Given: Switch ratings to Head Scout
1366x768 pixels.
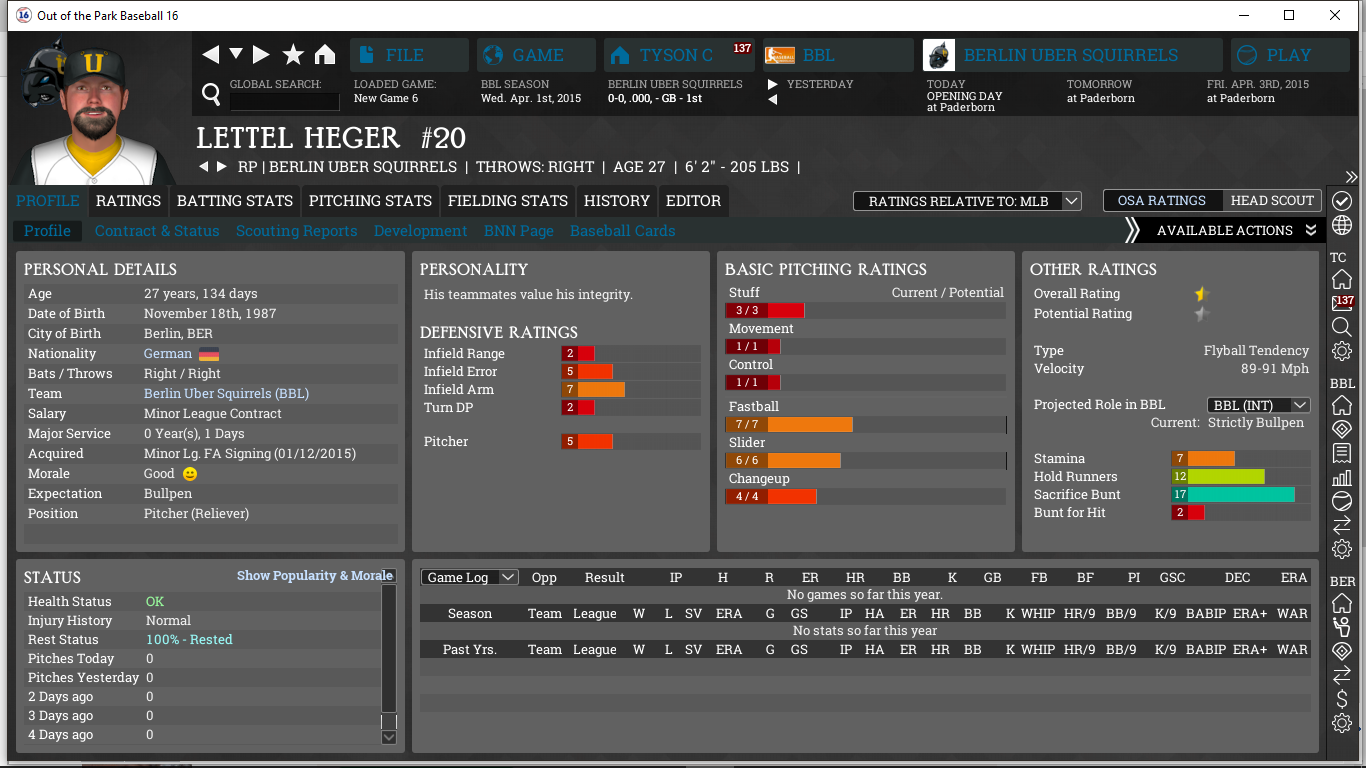Looking at the screenshot, I should [x=1272, y=201].
